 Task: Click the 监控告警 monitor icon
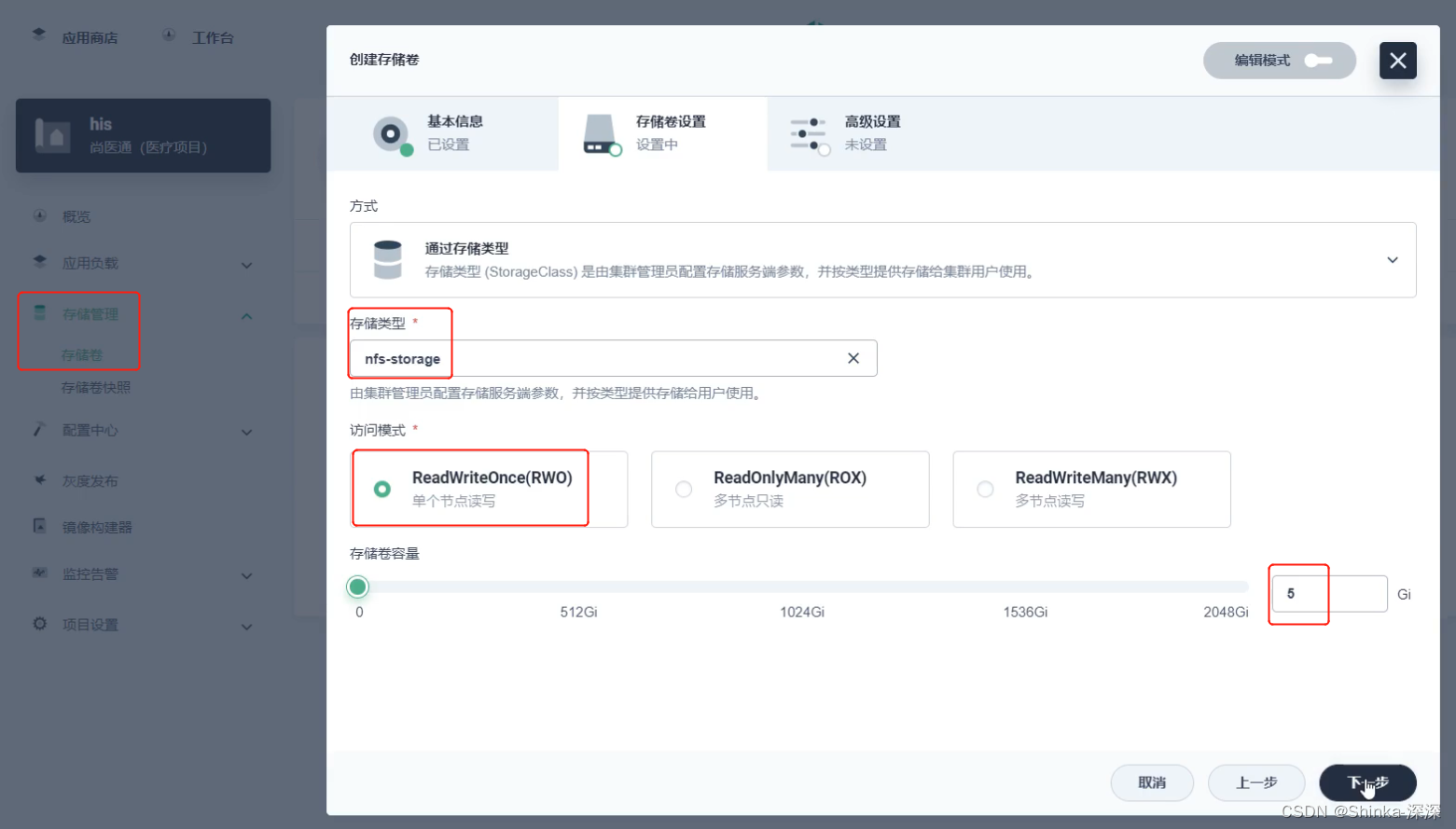click(x=40, y=573)
